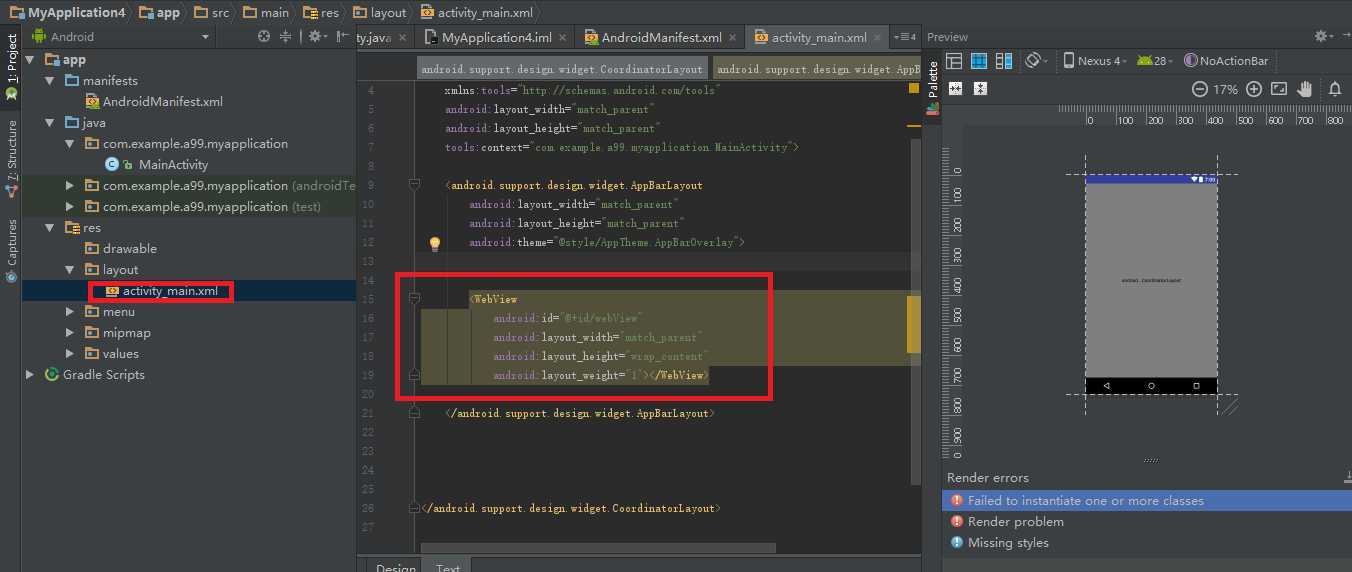Expand the drawable folder... no arrow; select drawable folder
The height and width of the screenshot is (572, 1352).
(120, 248)
